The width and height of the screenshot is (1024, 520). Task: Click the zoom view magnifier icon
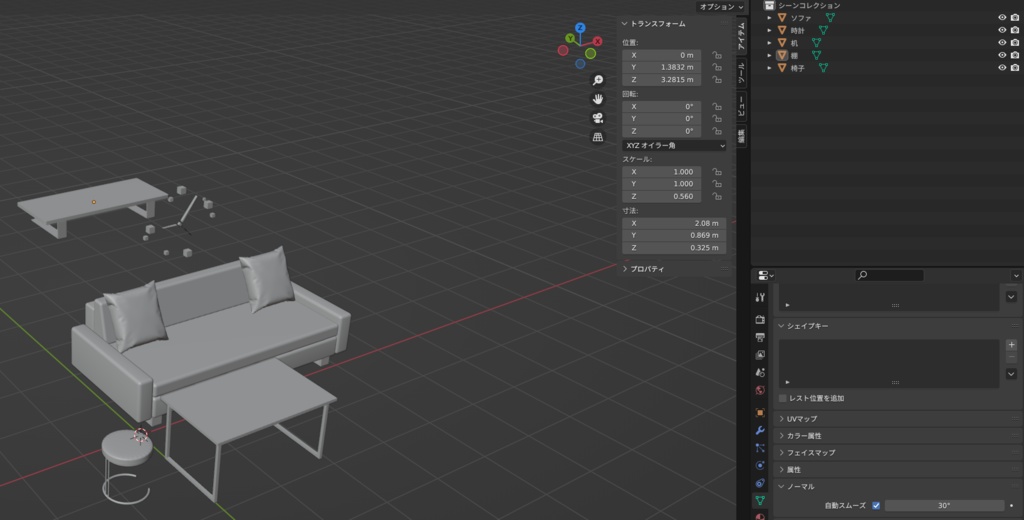pyautogui.click(x=597, y=80)
